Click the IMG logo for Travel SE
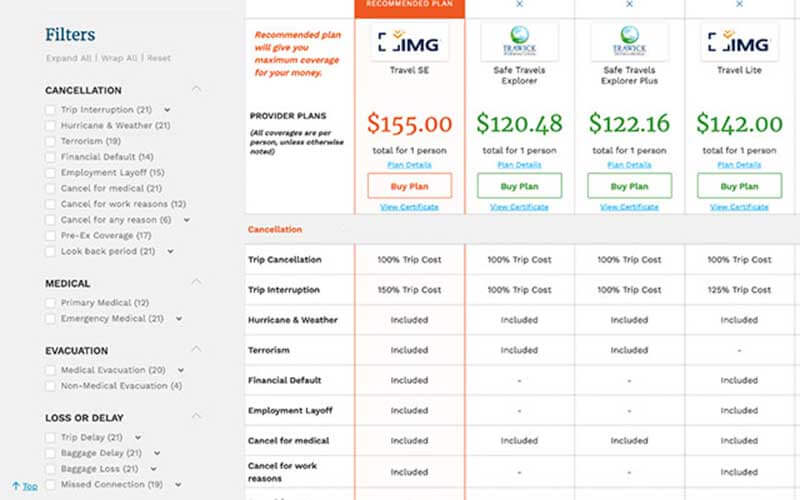800x500 pixels. coord(409,43)
